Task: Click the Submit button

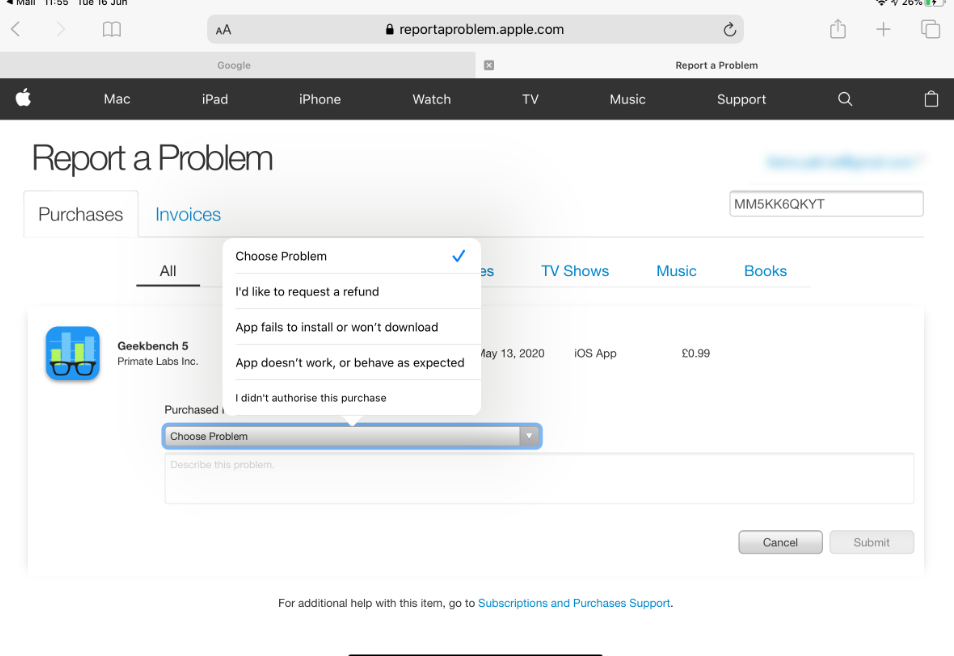Action: point(871,542)
